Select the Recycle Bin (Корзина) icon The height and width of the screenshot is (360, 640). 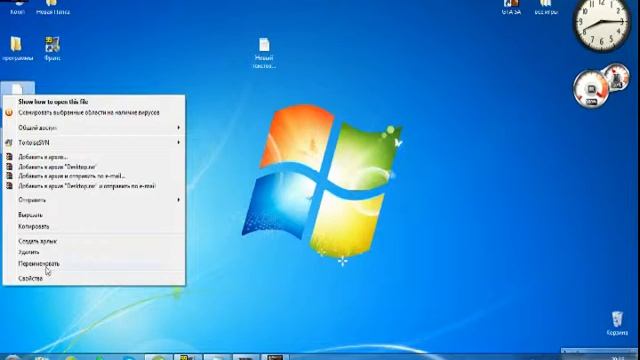point(617,324)
